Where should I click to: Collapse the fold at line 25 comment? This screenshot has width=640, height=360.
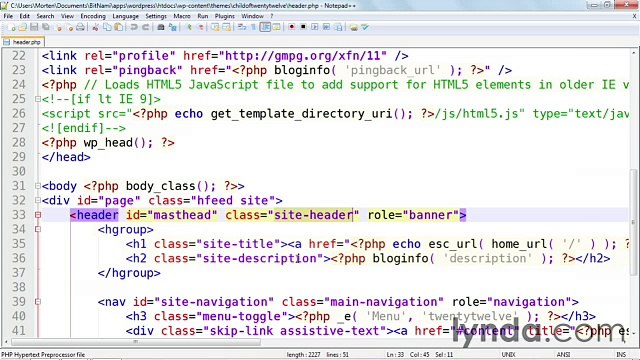38,99
